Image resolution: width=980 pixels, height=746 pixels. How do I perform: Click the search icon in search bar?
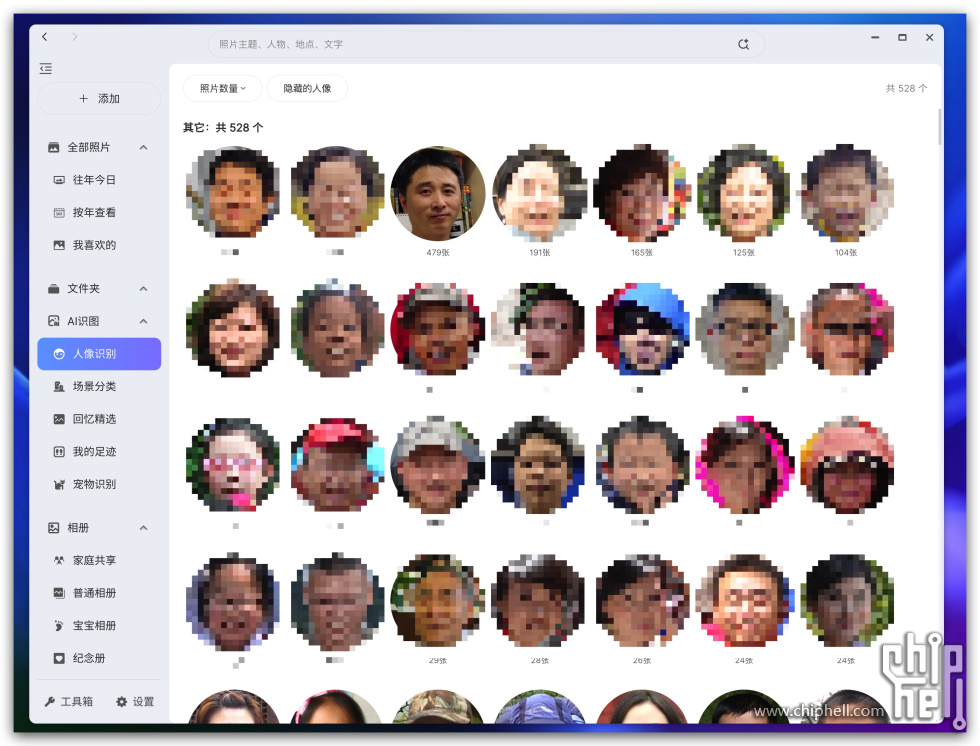click(x=743, y=44)
